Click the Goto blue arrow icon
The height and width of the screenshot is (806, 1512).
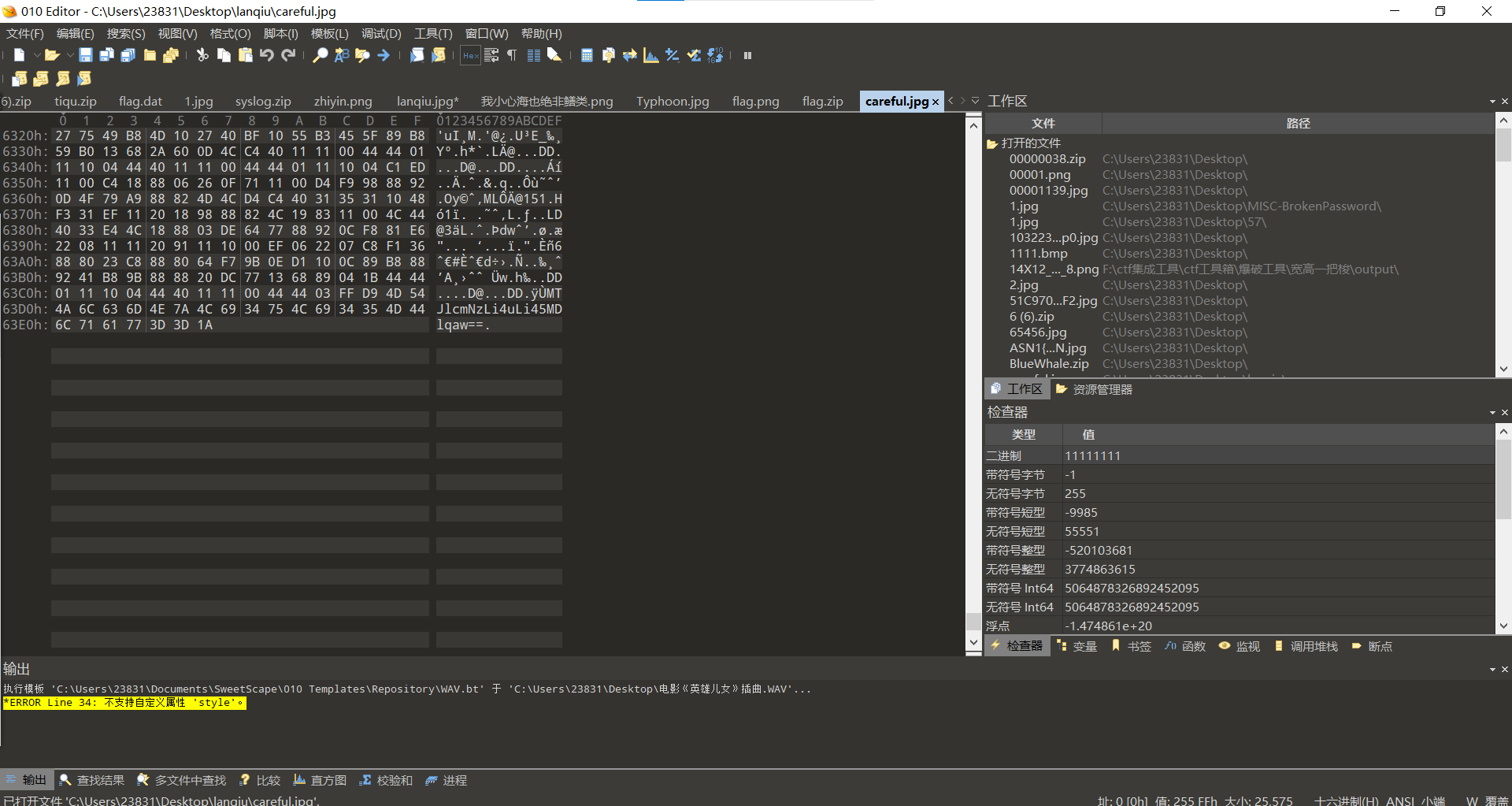384,55
